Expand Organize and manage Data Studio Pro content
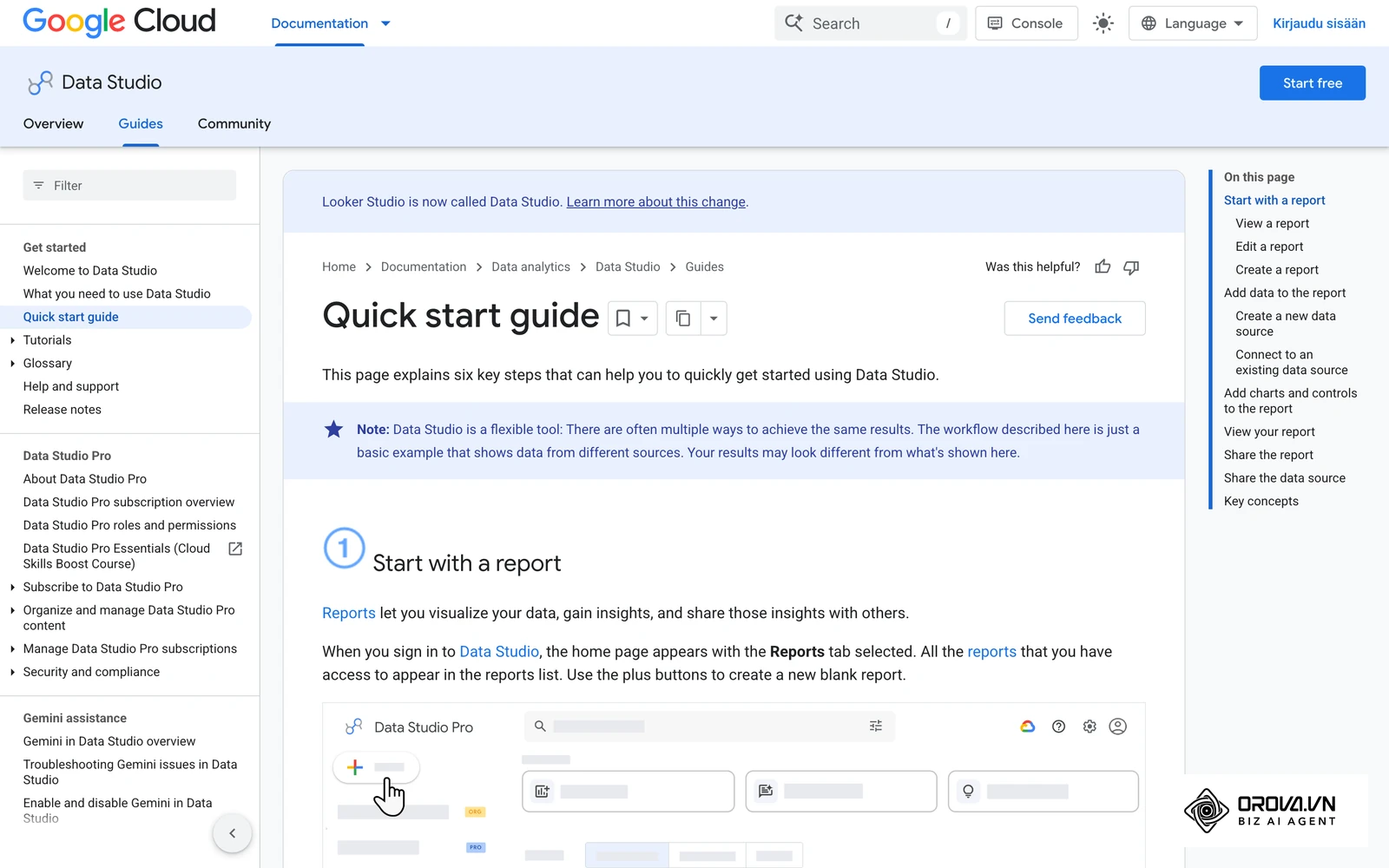 [x=12, y=611]
